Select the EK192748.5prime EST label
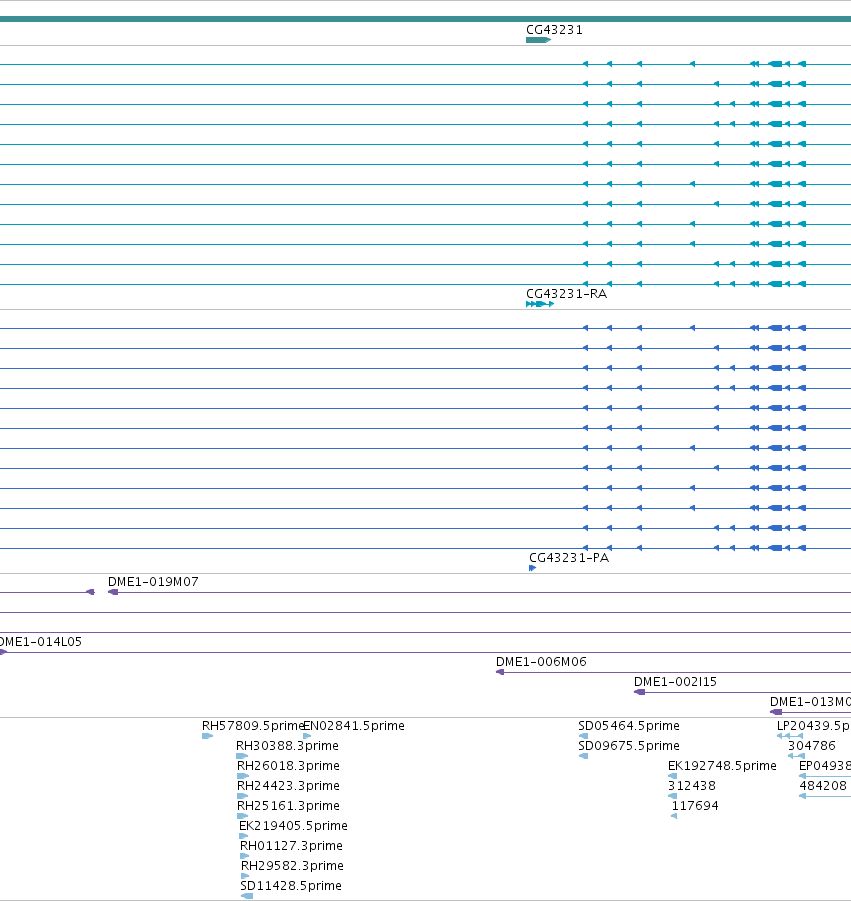Viewport: 851px width, 901px height. tap(722, 766)
